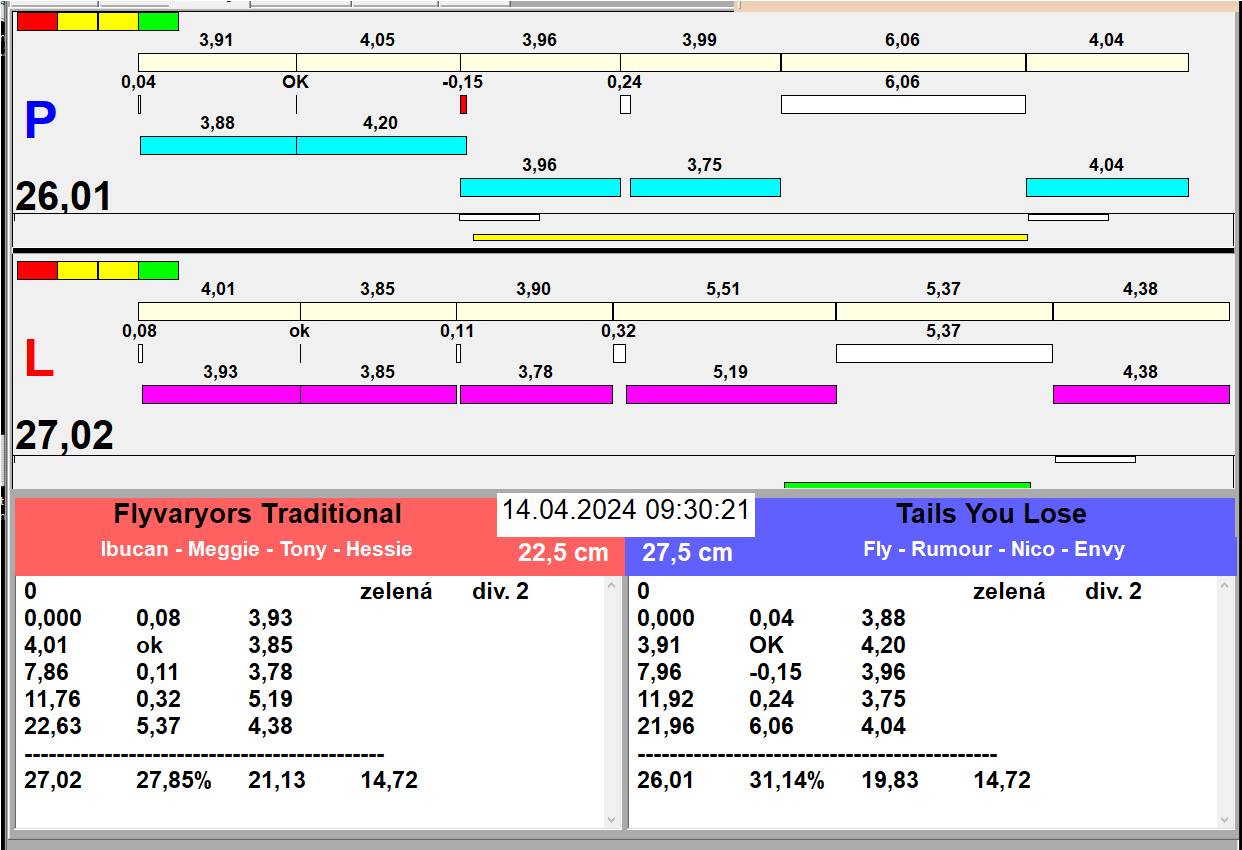Select the cyan 4,04 bar in lane P
Image resolution: width=1242 pixels, height=850 pixels.
coord(1107,187)
